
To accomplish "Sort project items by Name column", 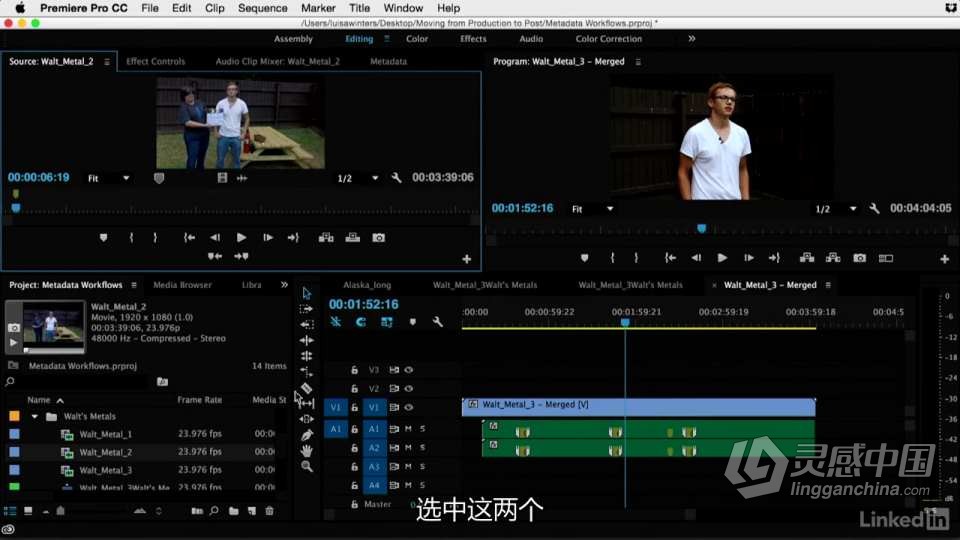I will tap(39, 400).
